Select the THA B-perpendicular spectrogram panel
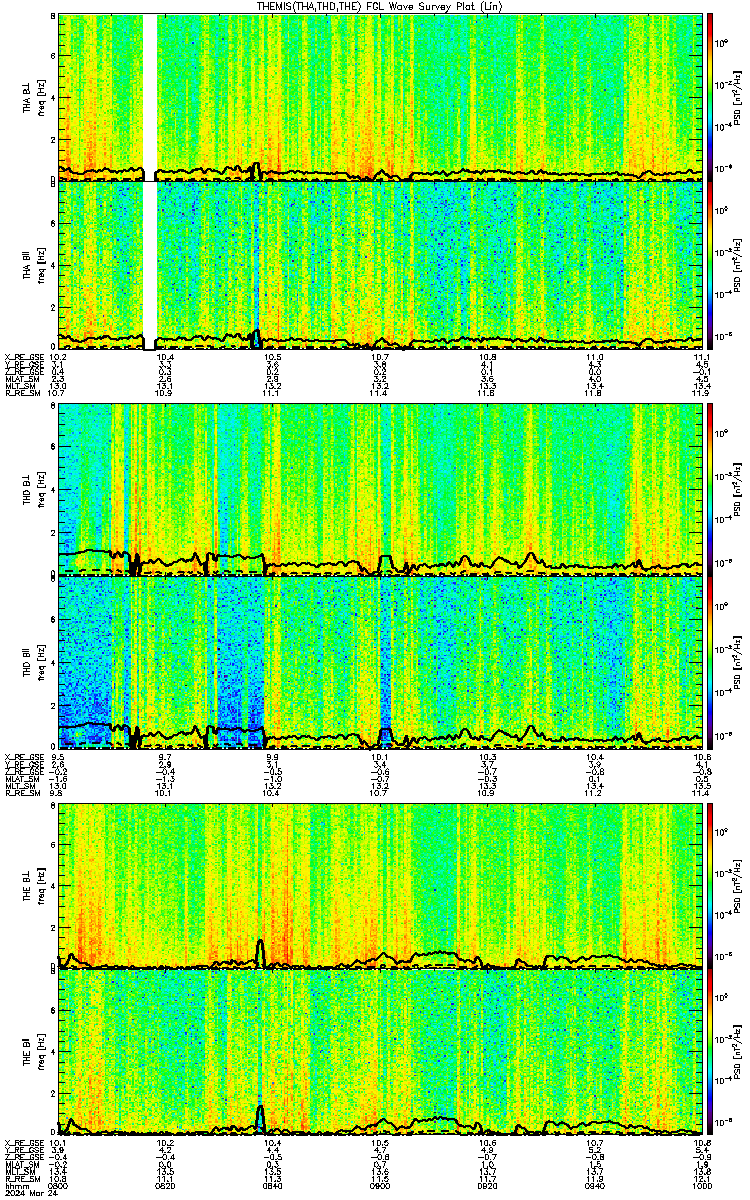The height and width of the screenshot is (1200, 750). tap(381, 97)
